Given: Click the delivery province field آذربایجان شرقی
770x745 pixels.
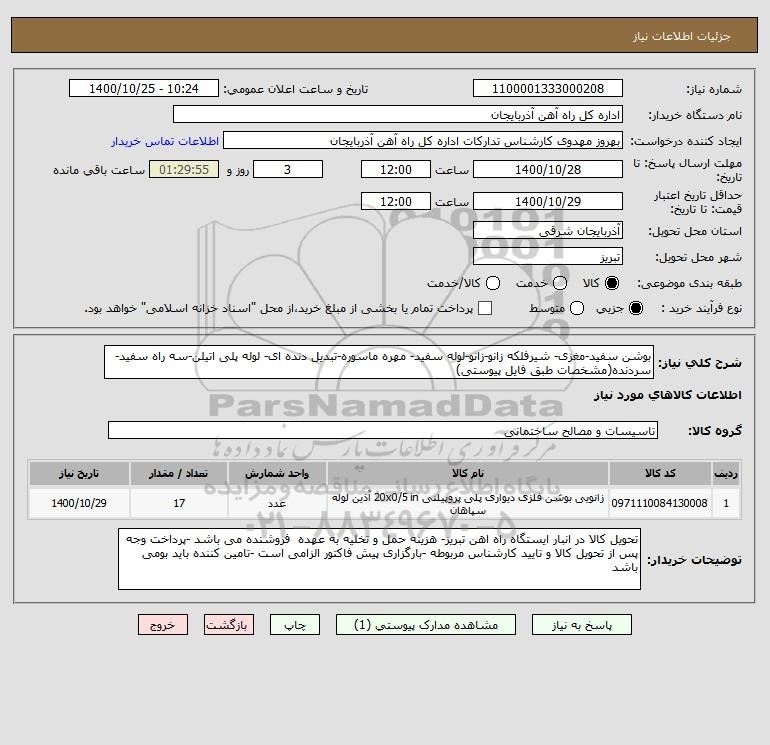Looking at the screenshot, I should tap(548, 230).
